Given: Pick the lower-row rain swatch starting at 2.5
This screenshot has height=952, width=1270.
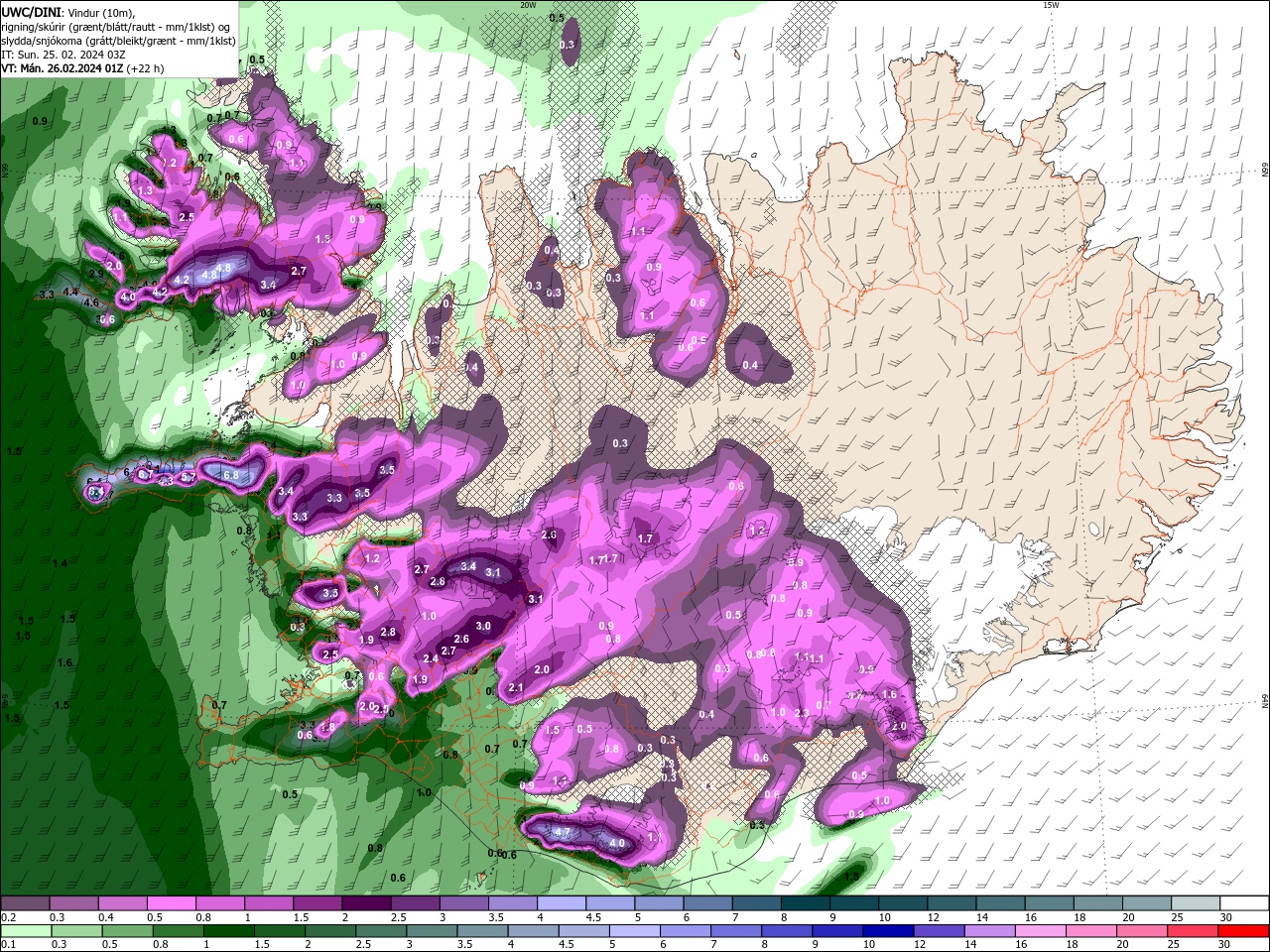Looking at the screenshot, I should click(x=381, y=931).
